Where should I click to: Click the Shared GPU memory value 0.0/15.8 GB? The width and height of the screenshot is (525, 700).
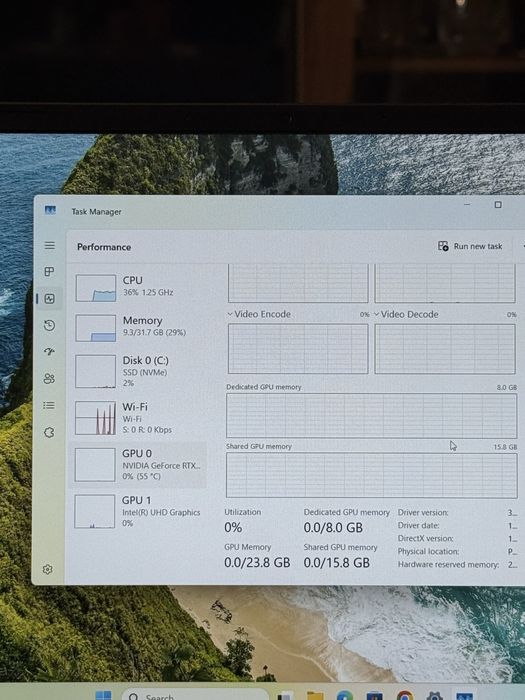[337, 562]
